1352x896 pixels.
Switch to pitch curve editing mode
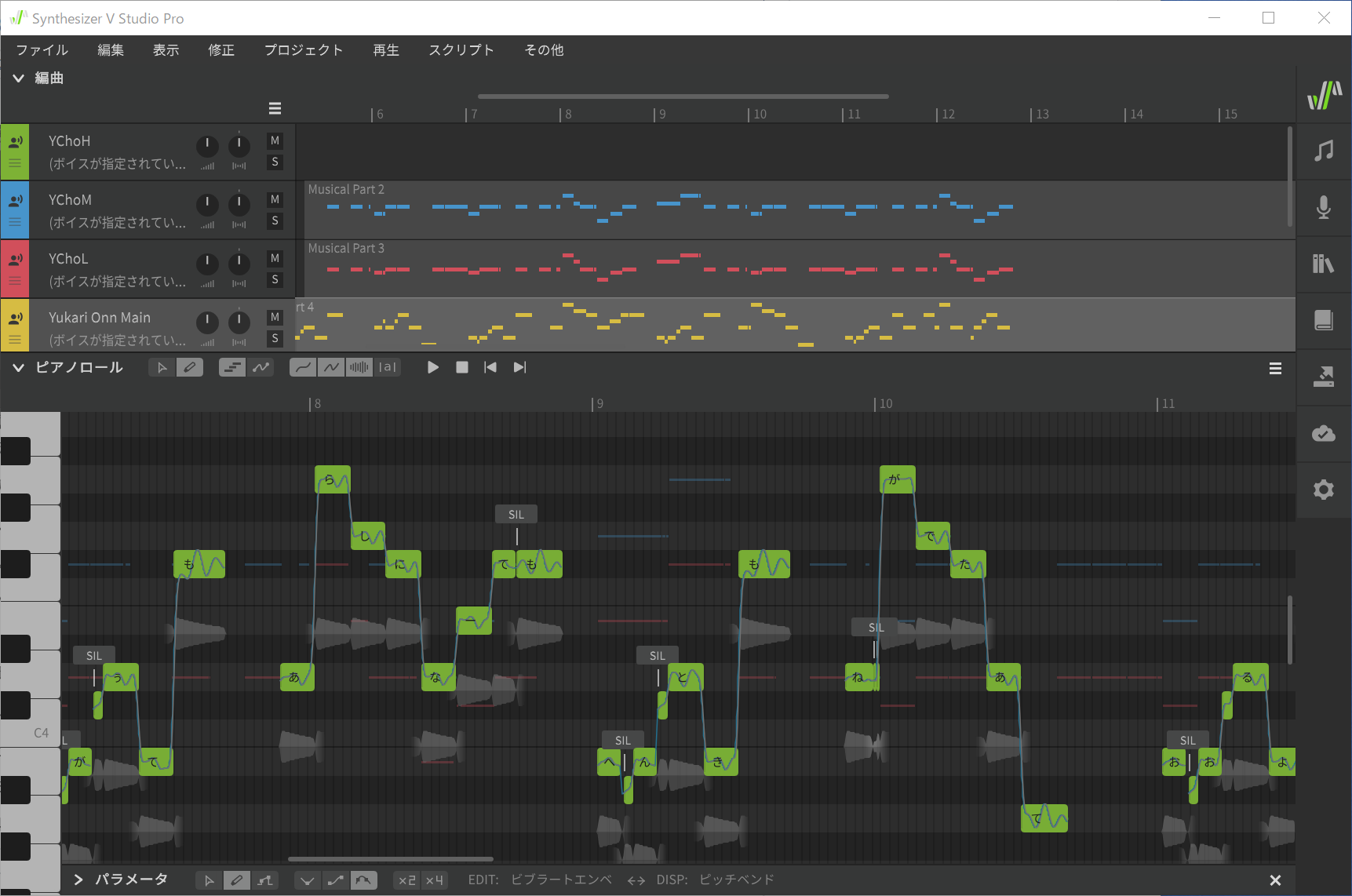(261, 367)
